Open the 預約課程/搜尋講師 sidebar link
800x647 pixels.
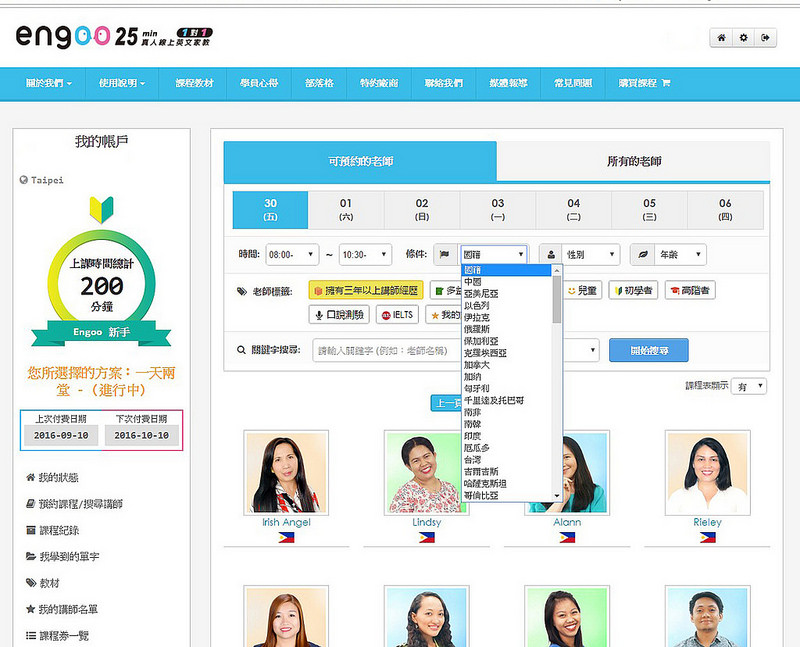point(80,504)
